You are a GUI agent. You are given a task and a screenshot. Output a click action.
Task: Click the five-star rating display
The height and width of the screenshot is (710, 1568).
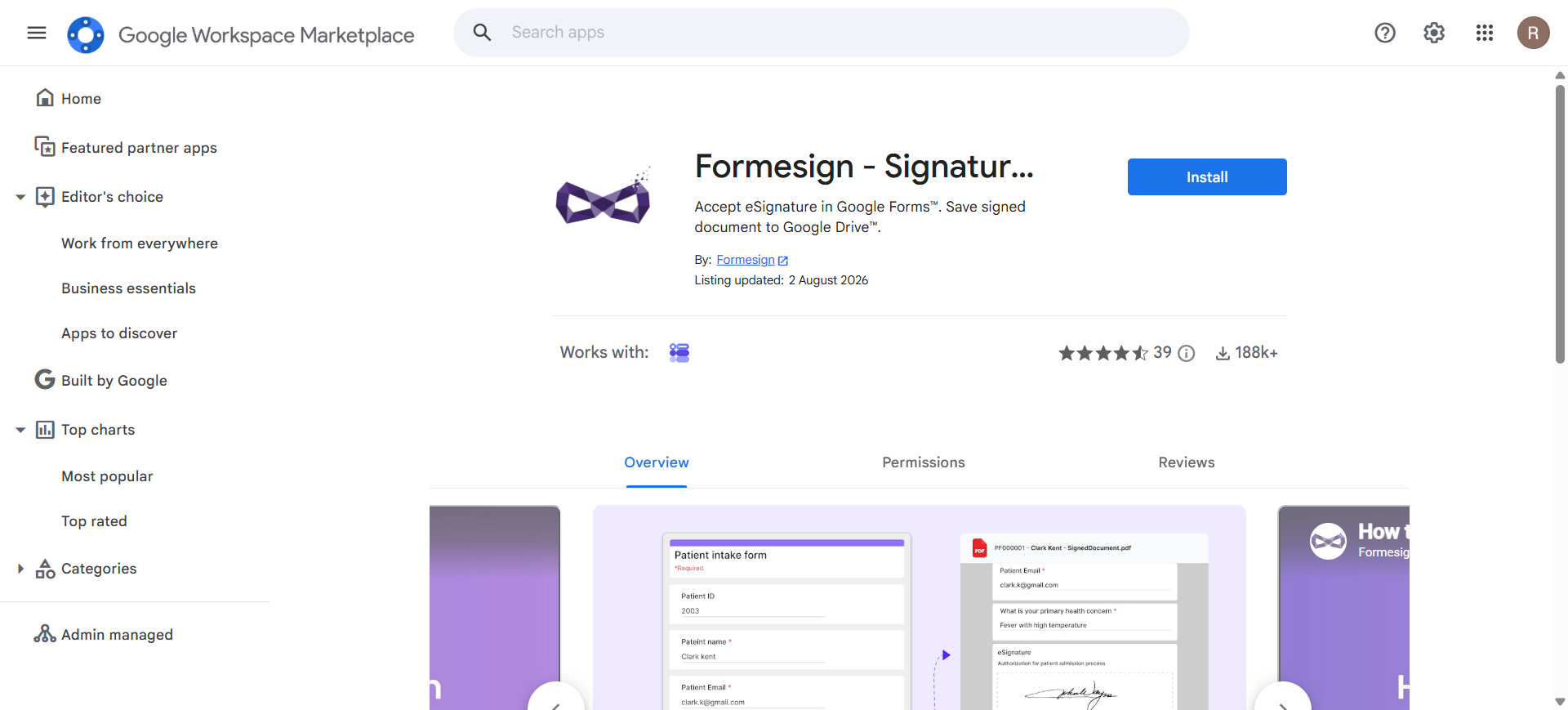1103,353
